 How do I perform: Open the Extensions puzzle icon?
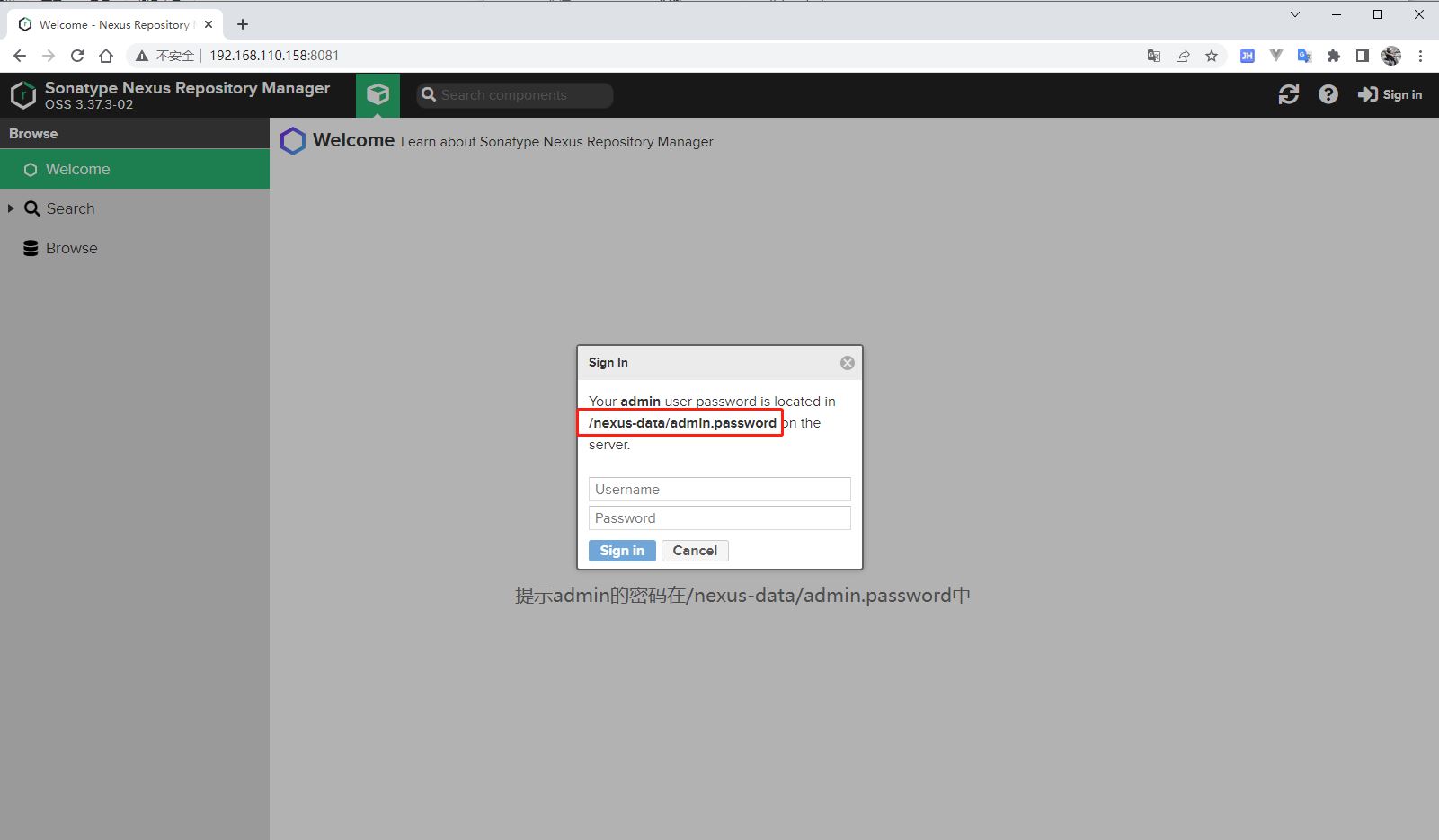click(x=1334, y=56)
